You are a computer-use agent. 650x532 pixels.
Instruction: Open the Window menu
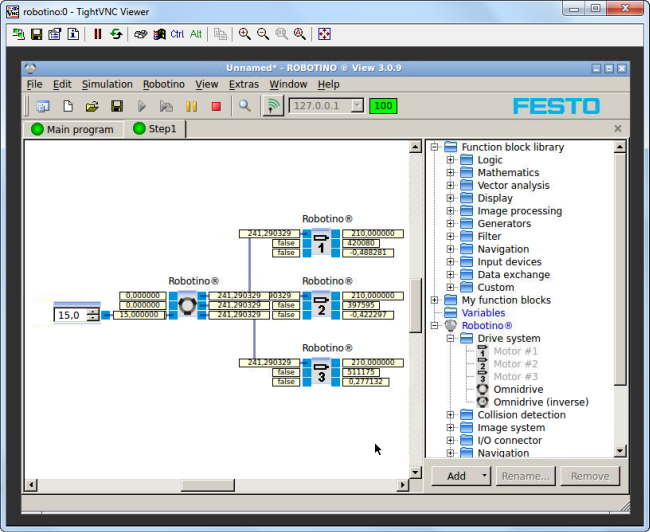tap(288, 84)
